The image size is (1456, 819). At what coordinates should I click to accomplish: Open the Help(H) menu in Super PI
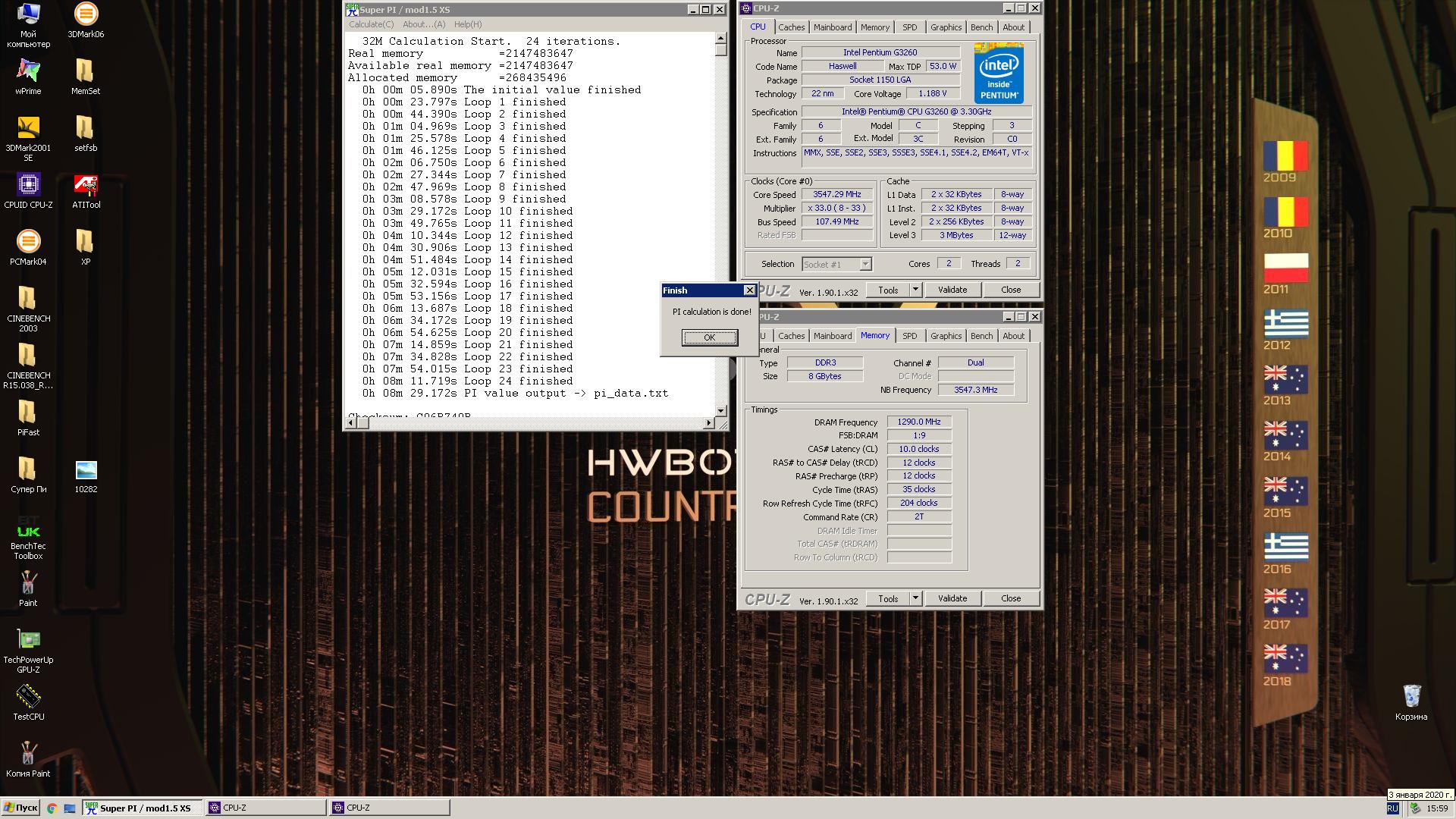coord(468,24)
